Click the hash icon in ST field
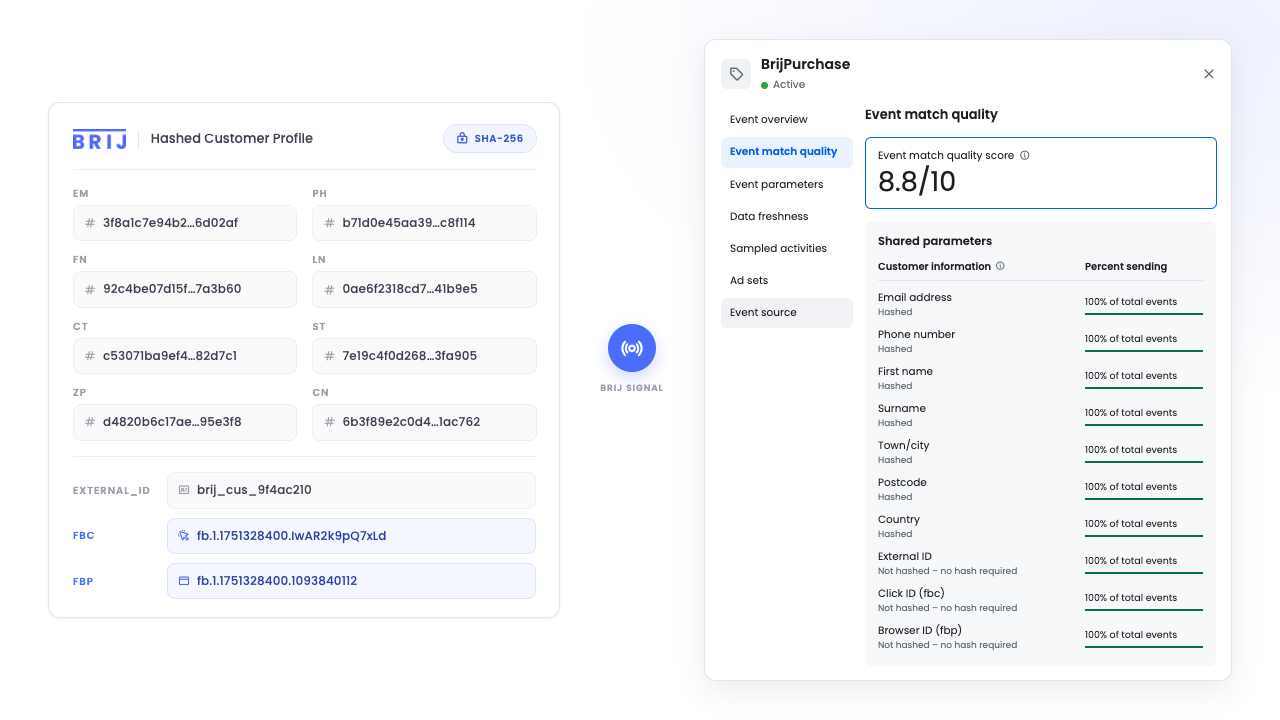 tap(330, 356)
